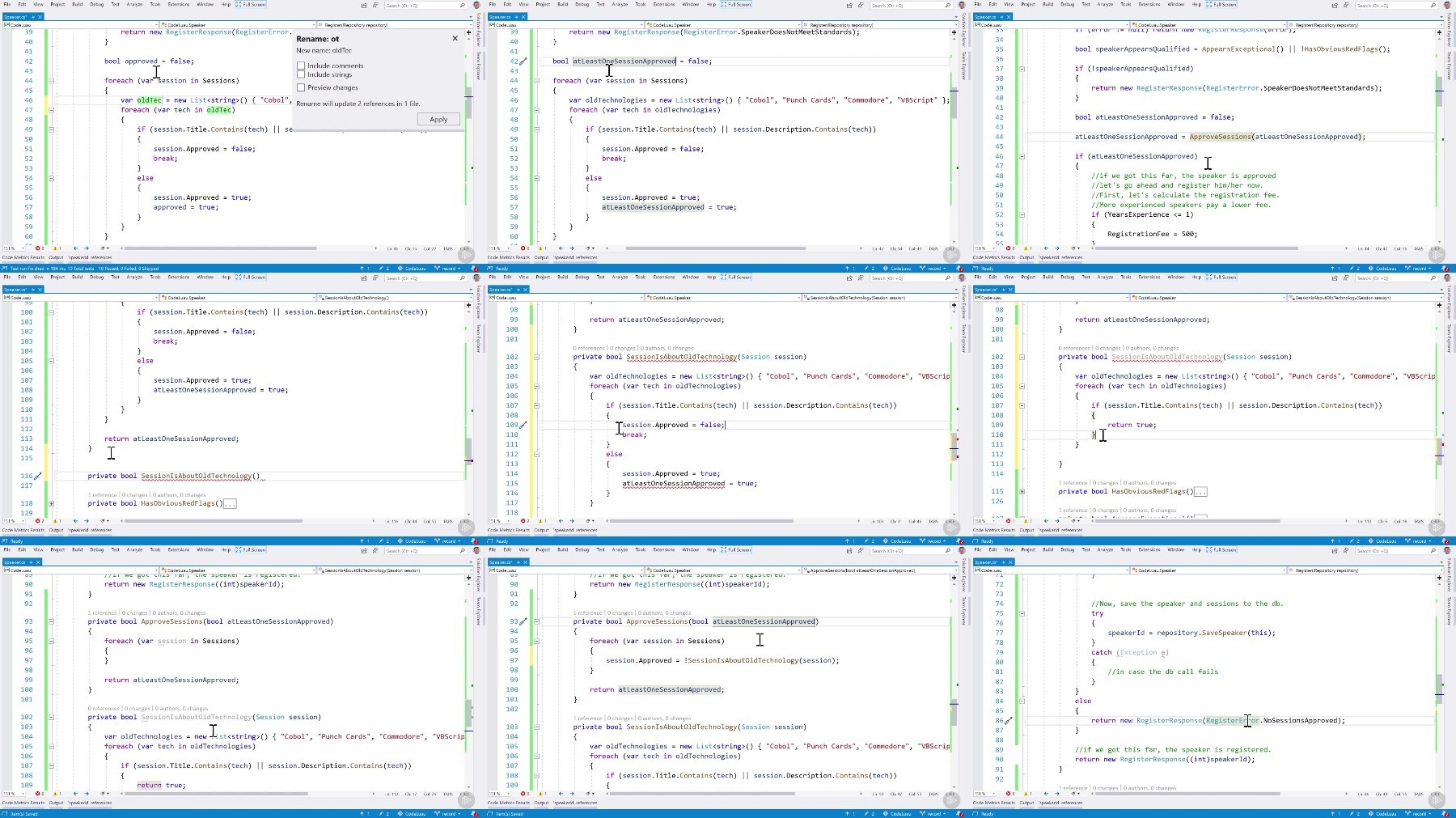Click the navigate backward arrow in top-left window
Viewport: 1456px width, 818px height.
point(75,248)
